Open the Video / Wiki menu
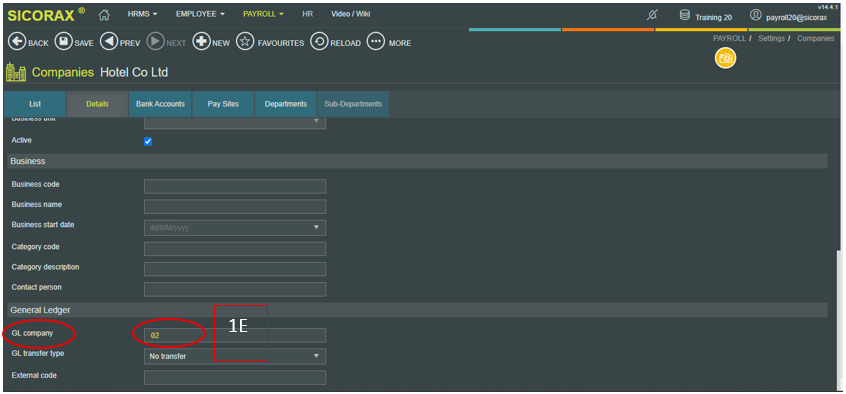846x394 pixels. pos(351,15)
